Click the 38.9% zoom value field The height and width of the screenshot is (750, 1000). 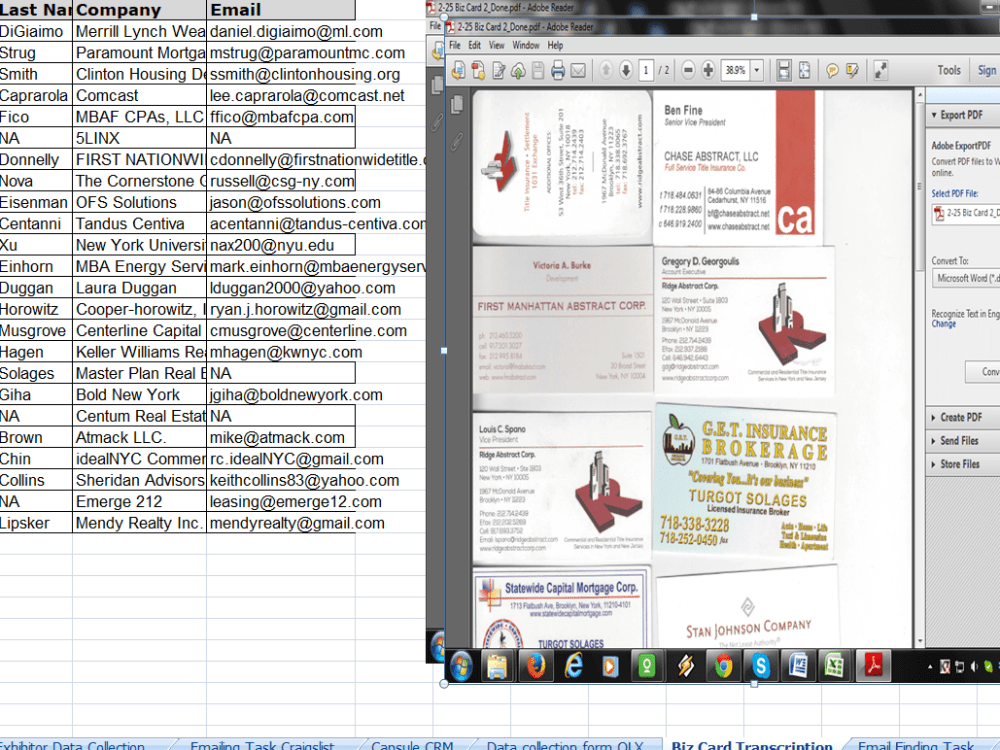(735, 70)
